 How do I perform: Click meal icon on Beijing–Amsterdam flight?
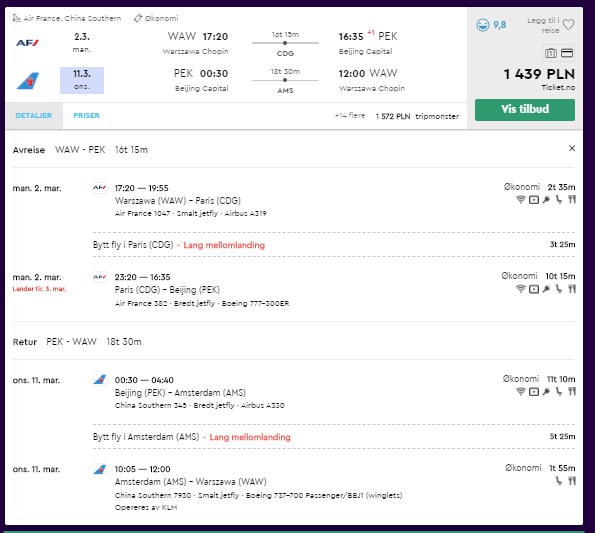[572, 391]
